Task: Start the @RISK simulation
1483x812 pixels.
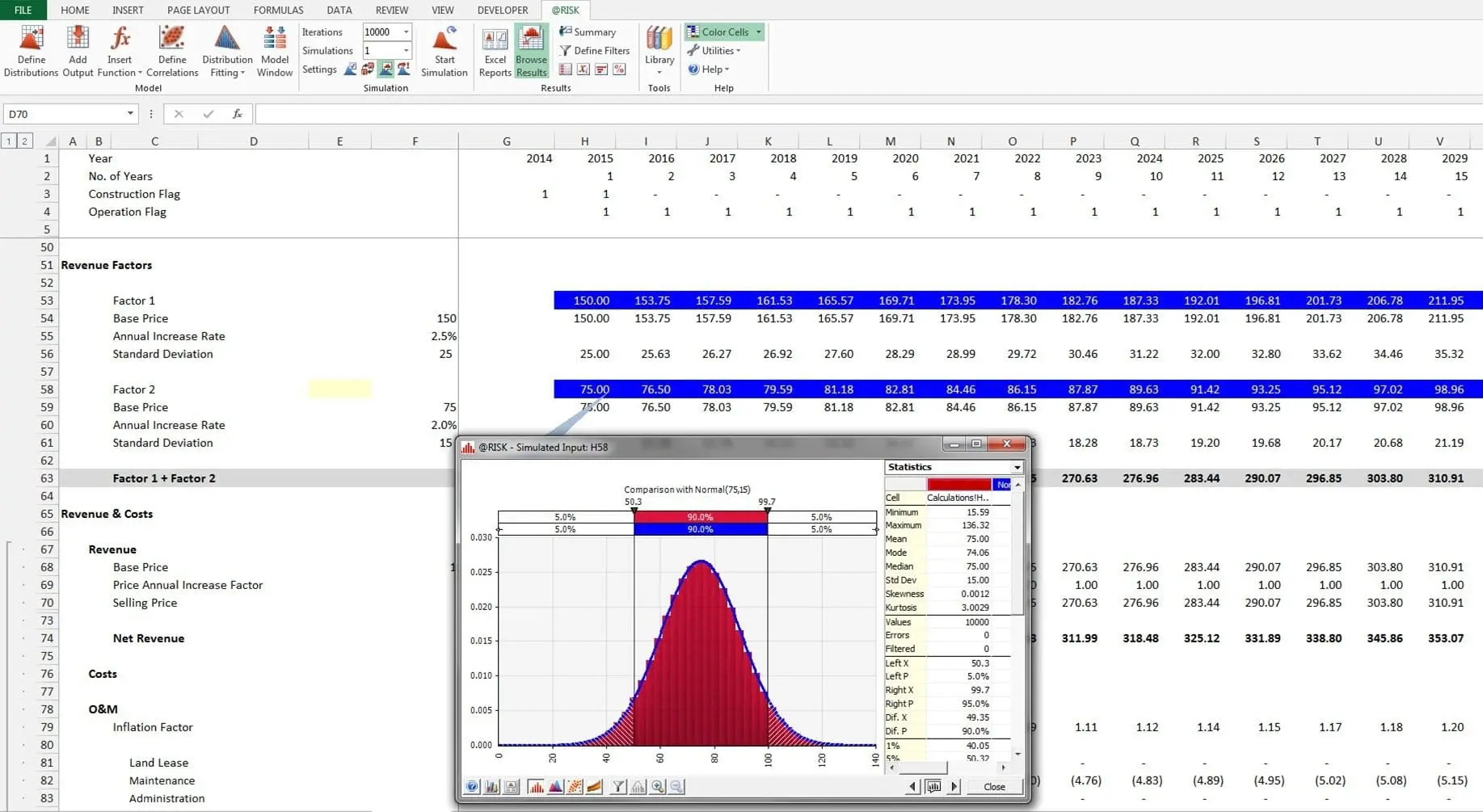Action: tap(444, 51)
